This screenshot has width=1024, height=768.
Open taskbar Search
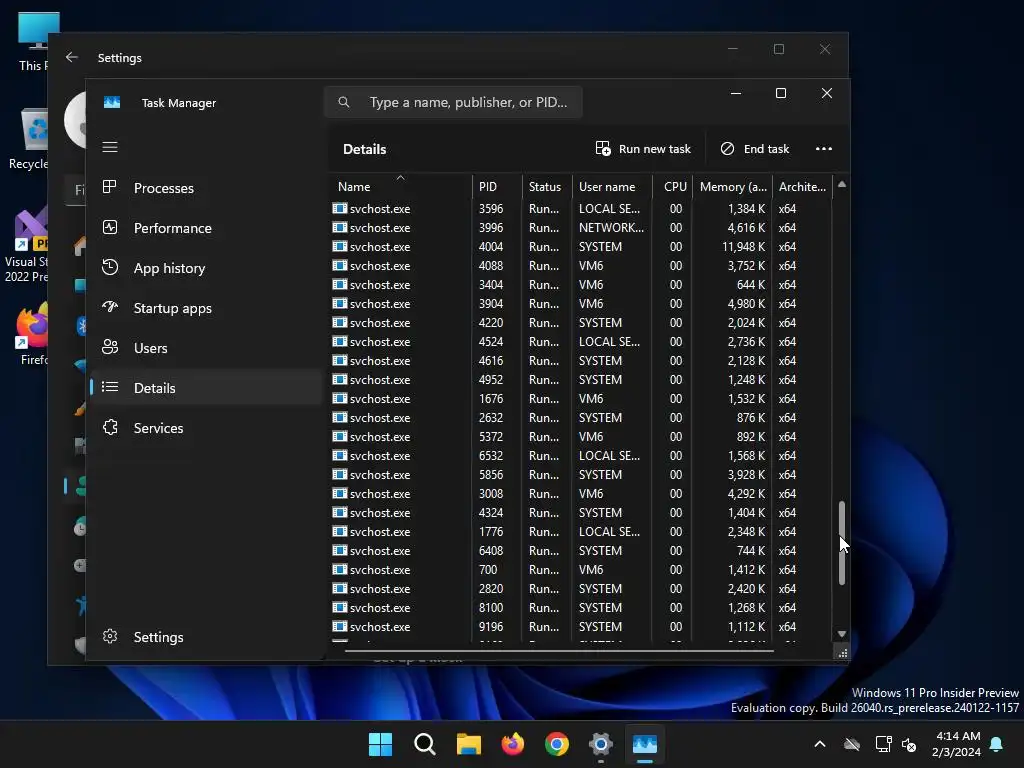coord(424,744)
